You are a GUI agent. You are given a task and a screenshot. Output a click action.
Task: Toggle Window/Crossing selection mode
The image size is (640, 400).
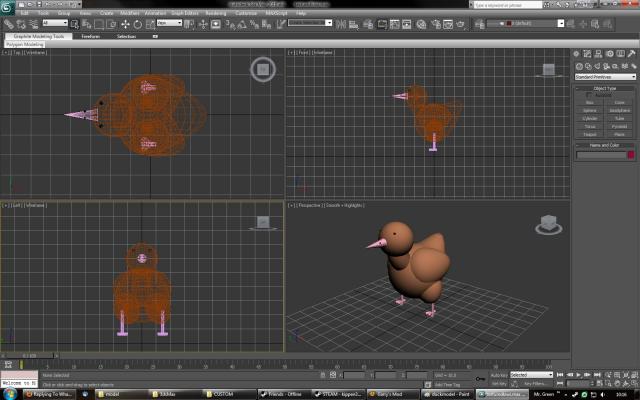(x=112, y=23)
